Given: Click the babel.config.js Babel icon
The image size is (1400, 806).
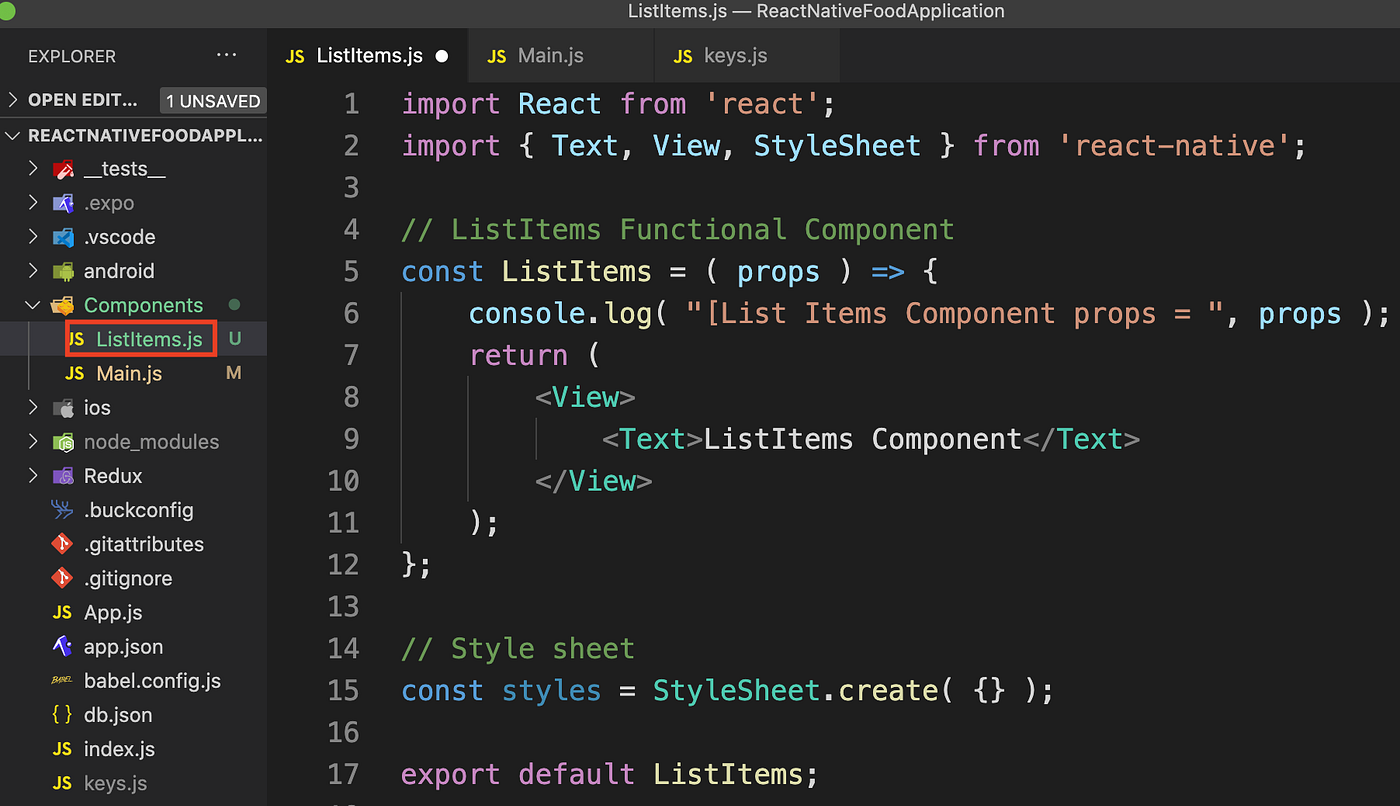Looking at the screenshot, I should (x=61, y=680).
